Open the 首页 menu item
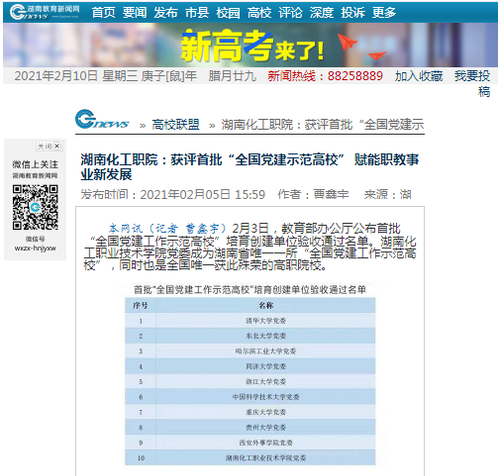The height and width of the screenshot is (476, 500). tap(103, 13)
